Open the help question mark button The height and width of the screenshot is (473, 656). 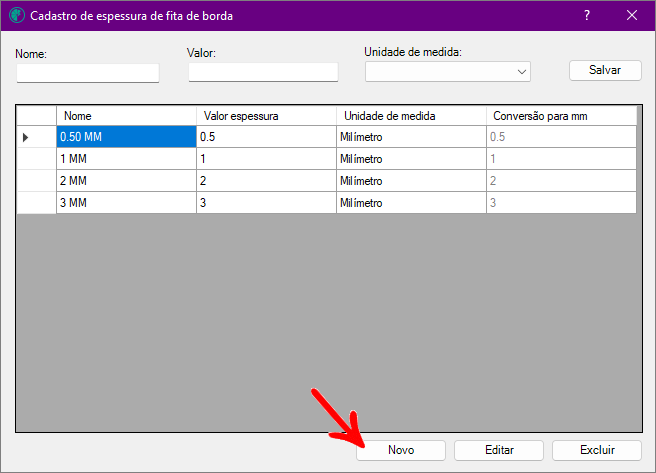click(587, 15)
